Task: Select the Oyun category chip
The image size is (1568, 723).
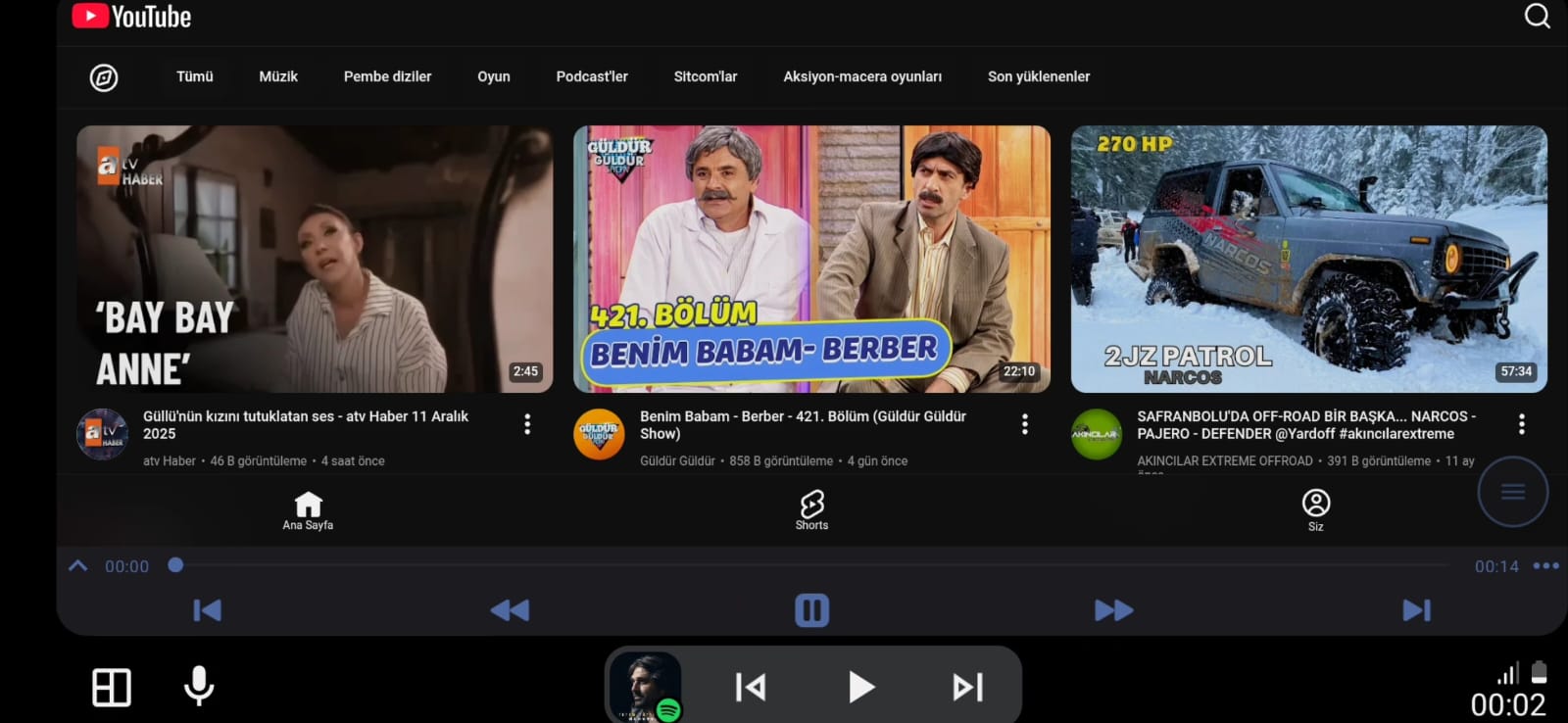Action: point(494,76)
